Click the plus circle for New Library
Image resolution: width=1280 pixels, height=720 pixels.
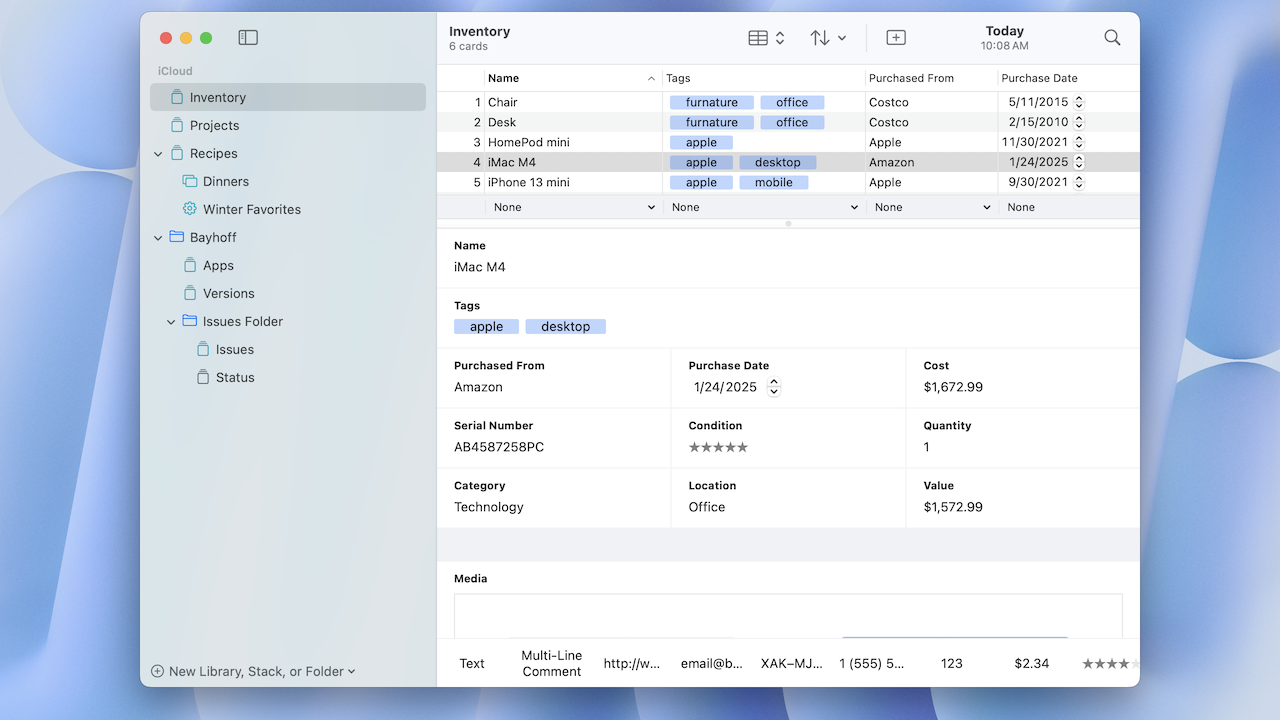[157, 671]
